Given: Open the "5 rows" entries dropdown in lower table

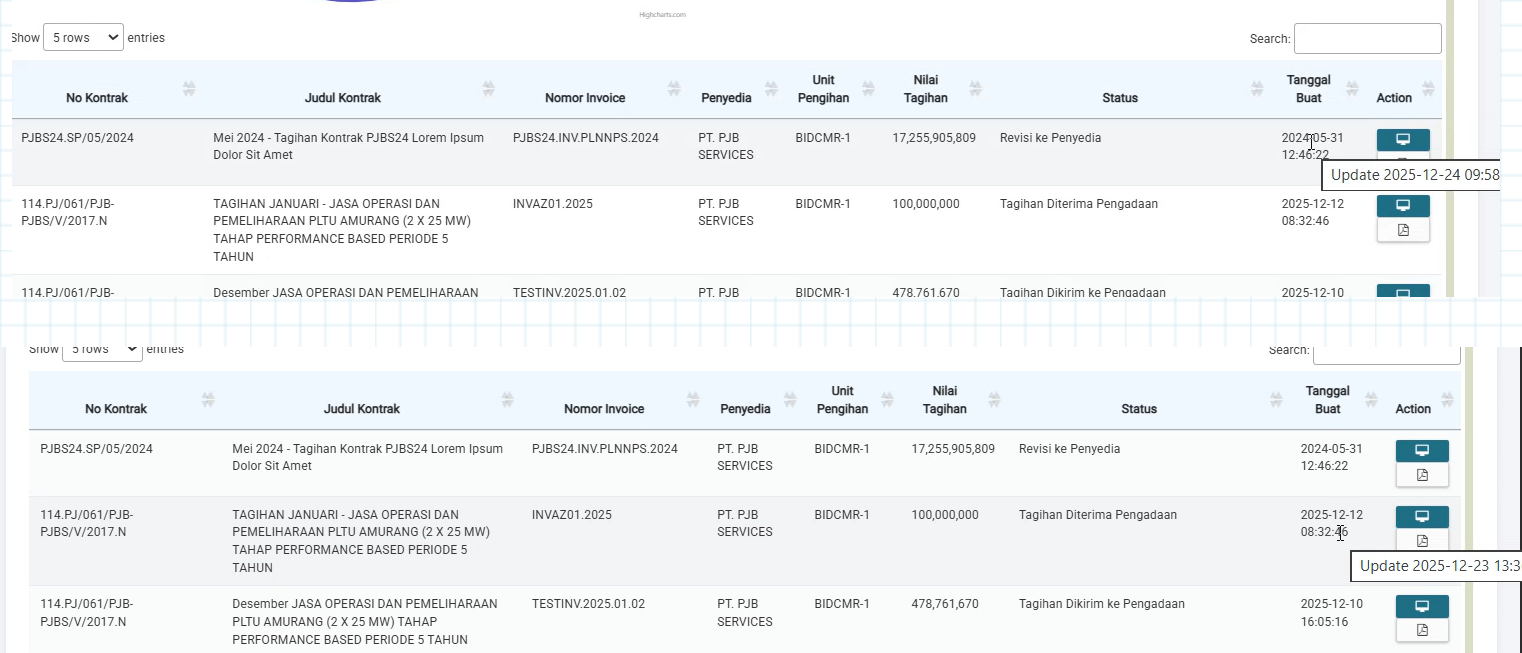Looking at the screenshot, I should pos(102,350).
